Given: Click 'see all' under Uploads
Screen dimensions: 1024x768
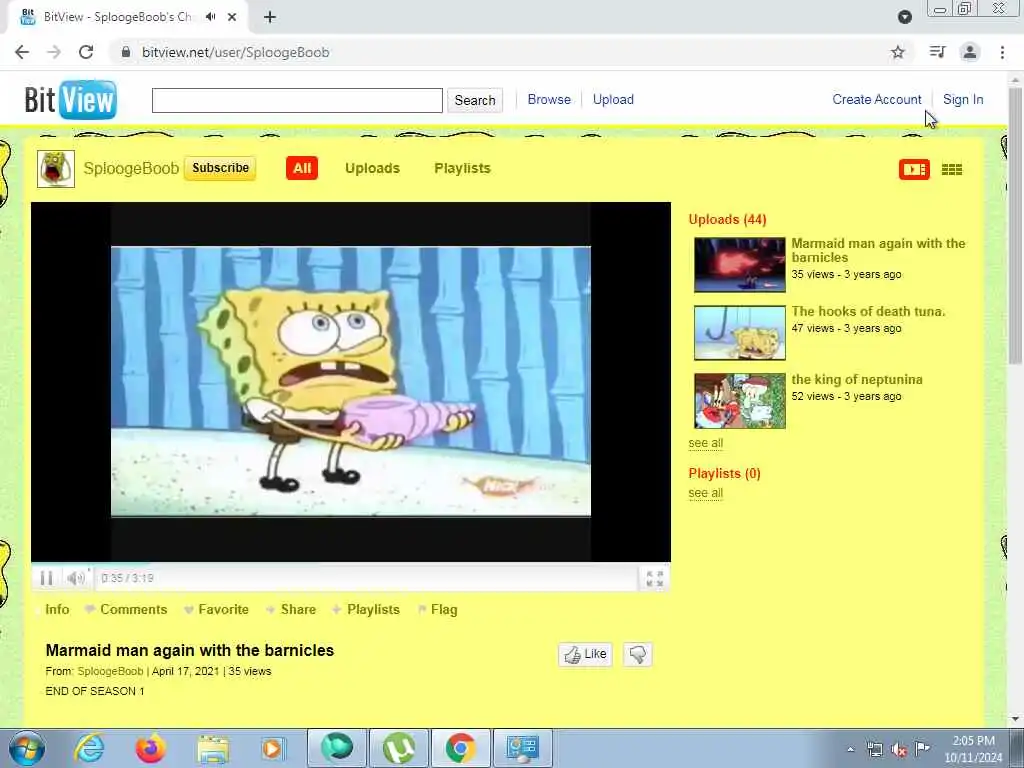Looking at the screenshot, I should pyautogui.click(x=705, y=443).
